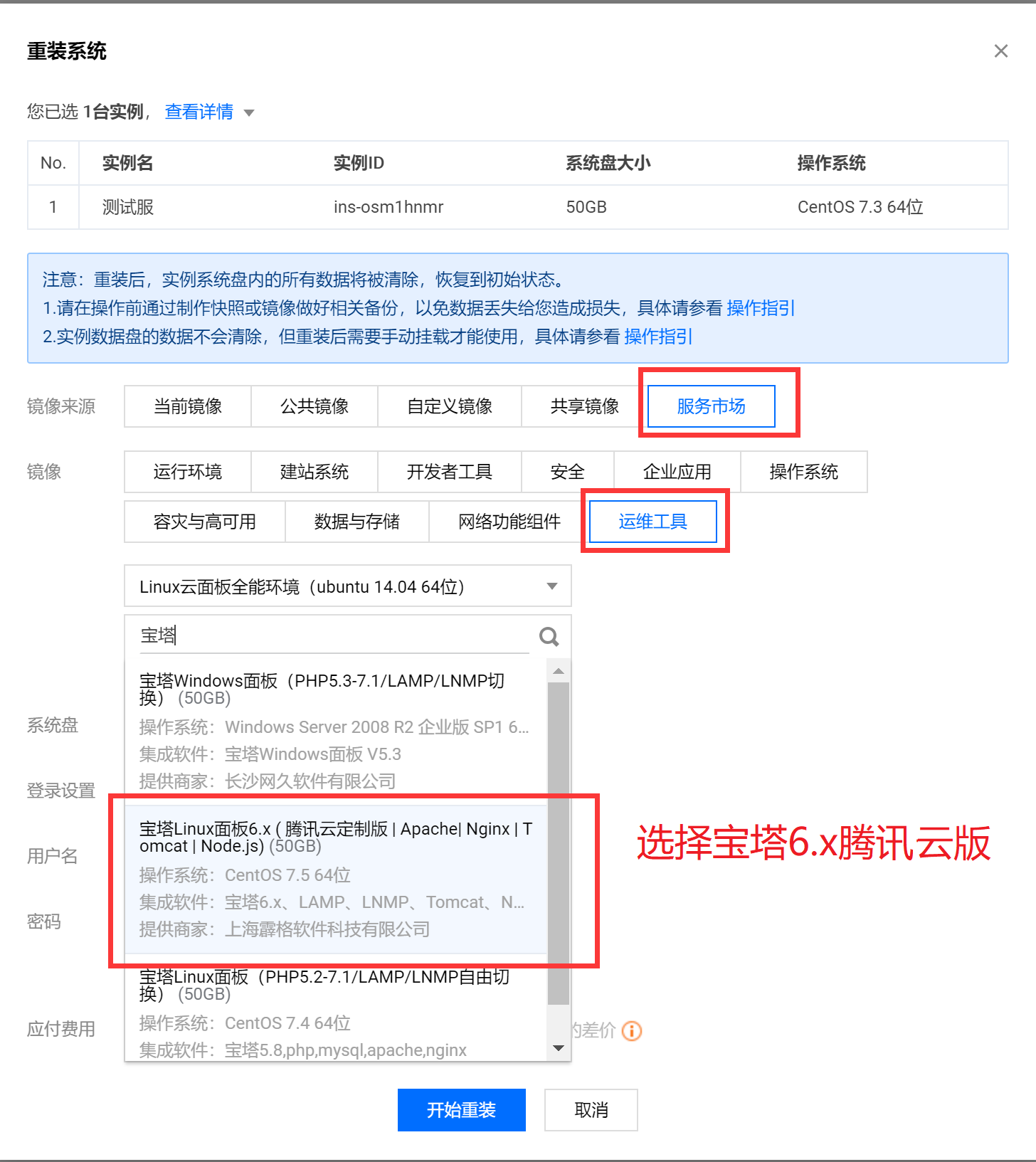Click the 开始重装 button
Image resolution: width=1036 pixels, height=1162 pixels.
tap(462, 1110)
